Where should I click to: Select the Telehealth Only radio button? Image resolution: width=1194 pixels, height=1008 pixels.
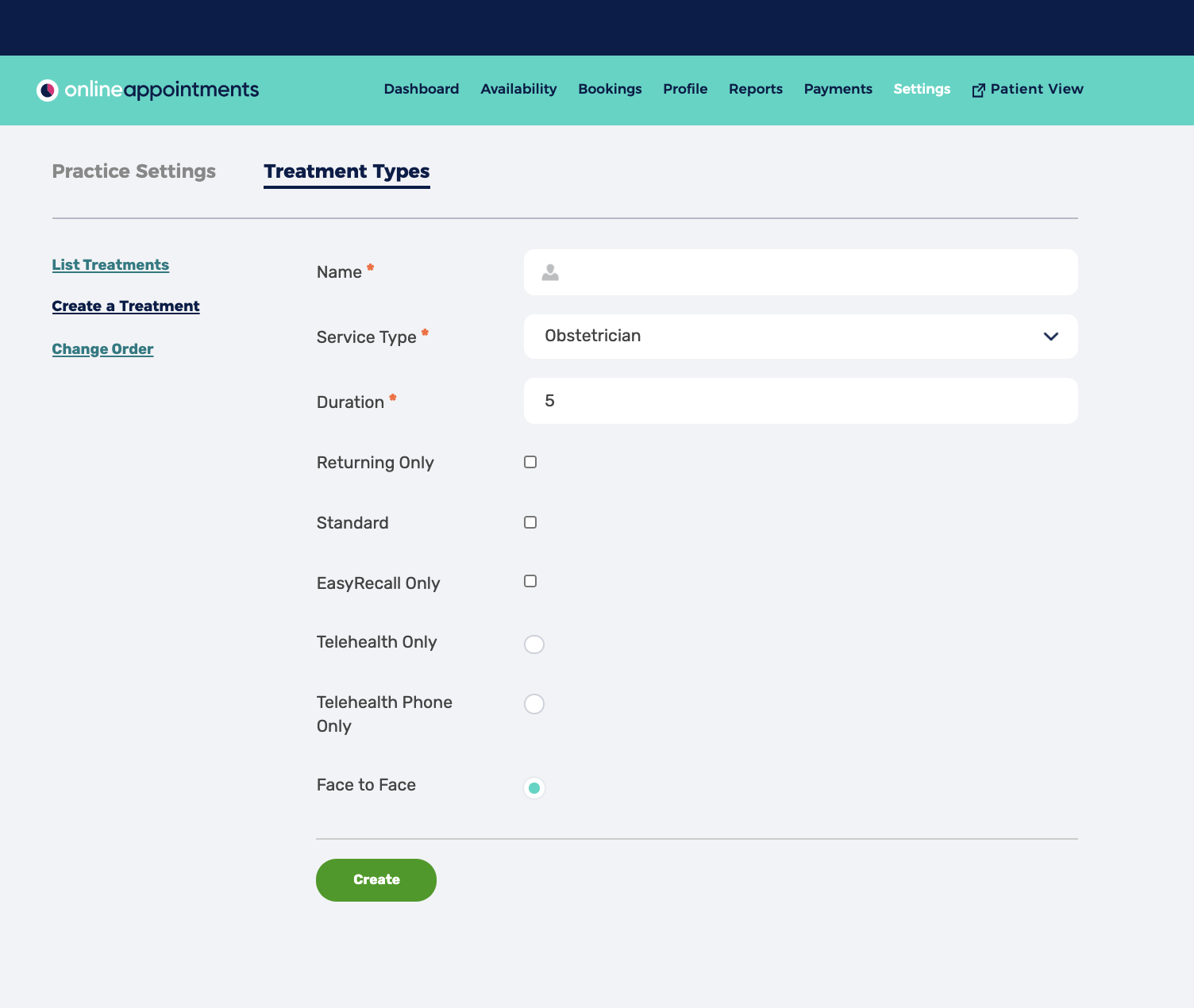[534, 644]
